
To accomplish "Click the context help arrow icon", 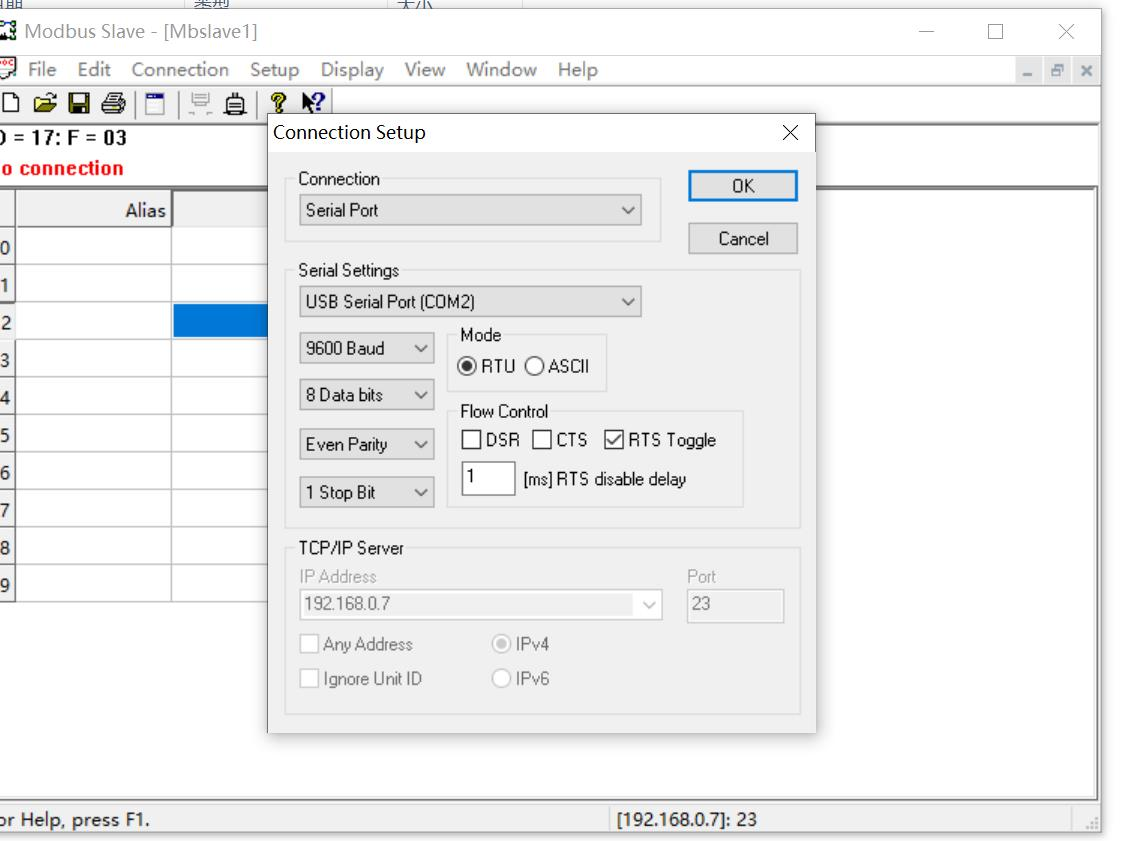I will pyautogui.click(x=313, y=103).
